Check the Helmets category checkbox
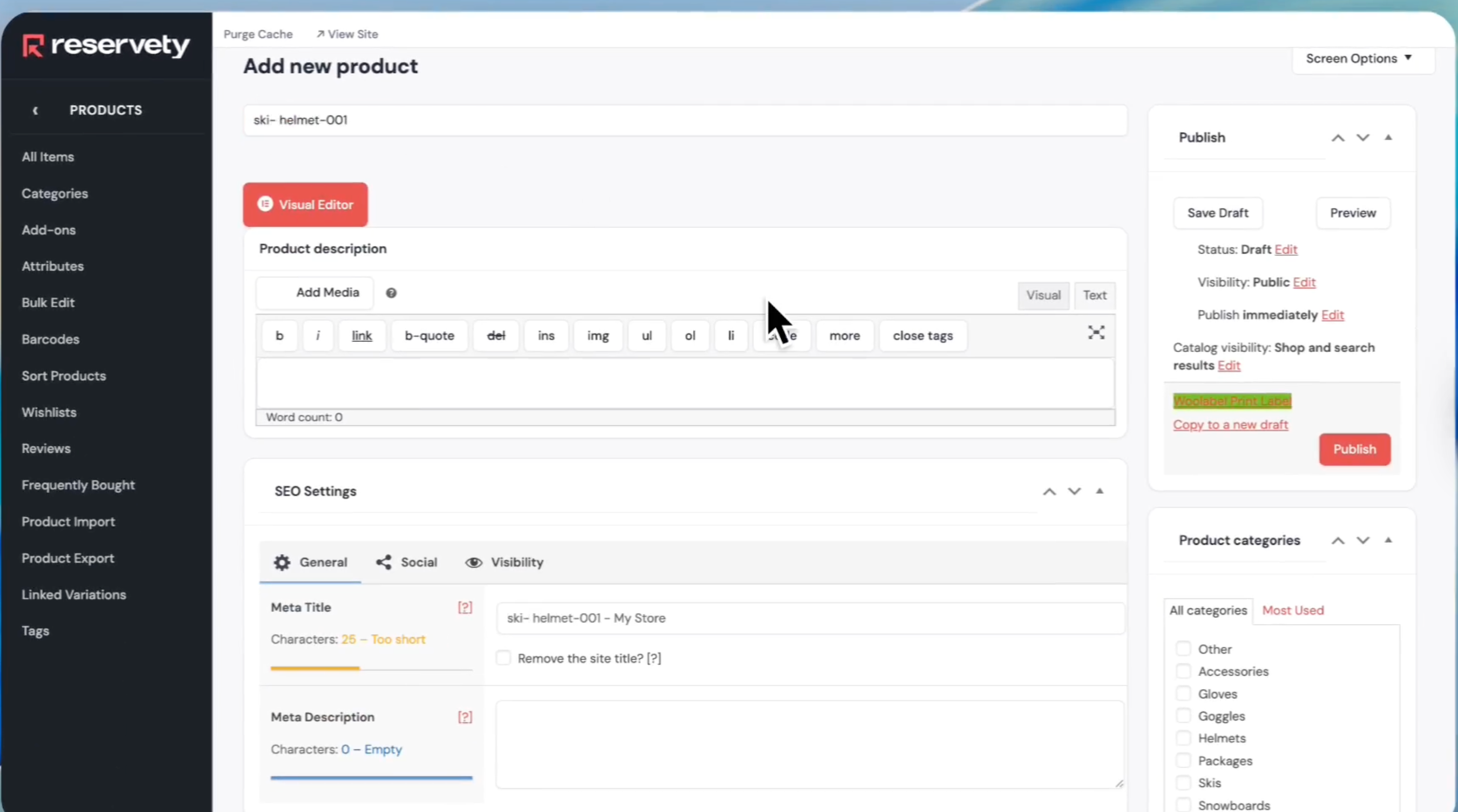The width and height of the screenshot is (1458, 812). [1183, 738]
